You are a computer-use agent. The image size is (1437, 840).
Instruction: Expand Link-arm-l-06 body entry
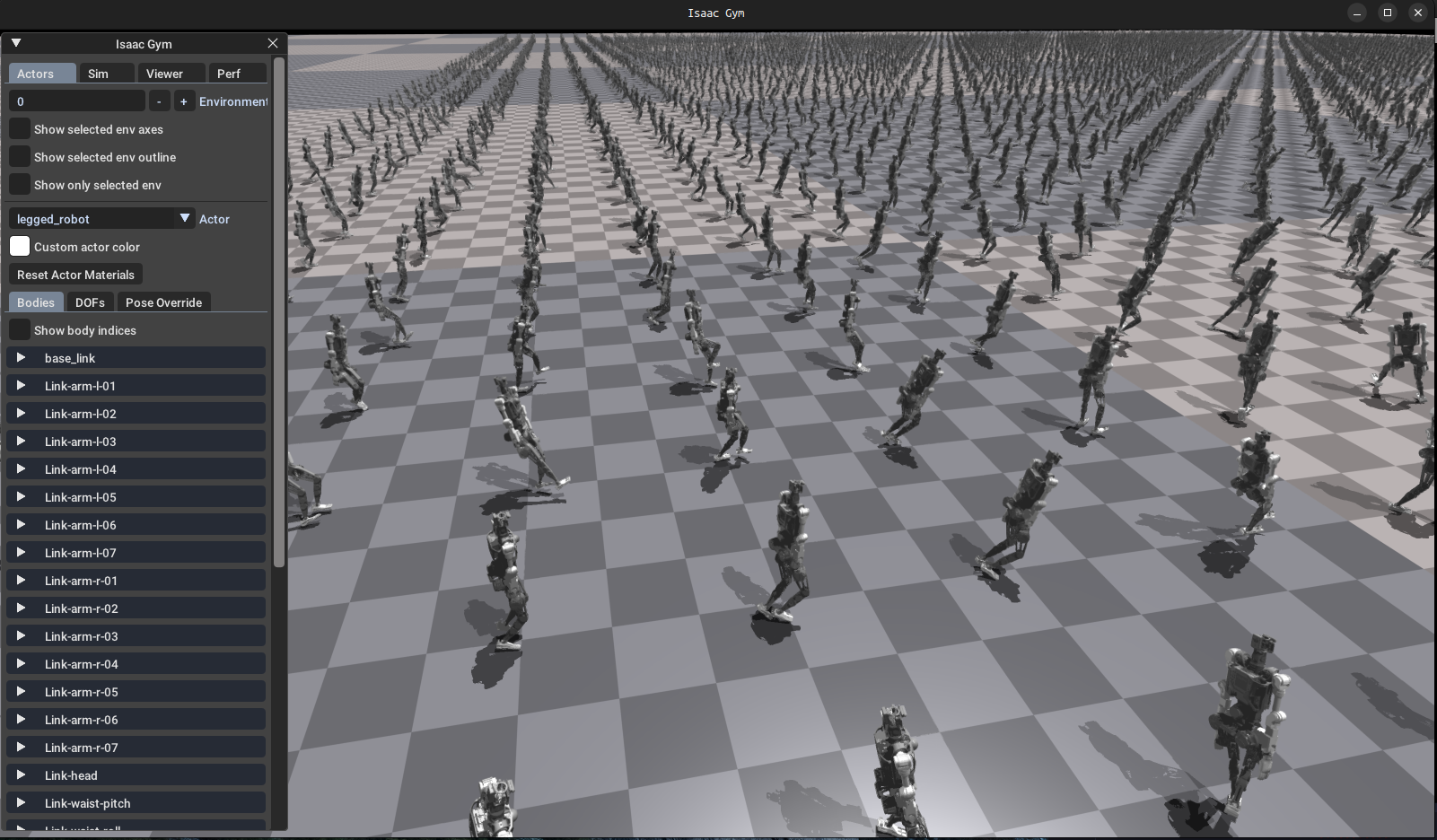(136, 525)
